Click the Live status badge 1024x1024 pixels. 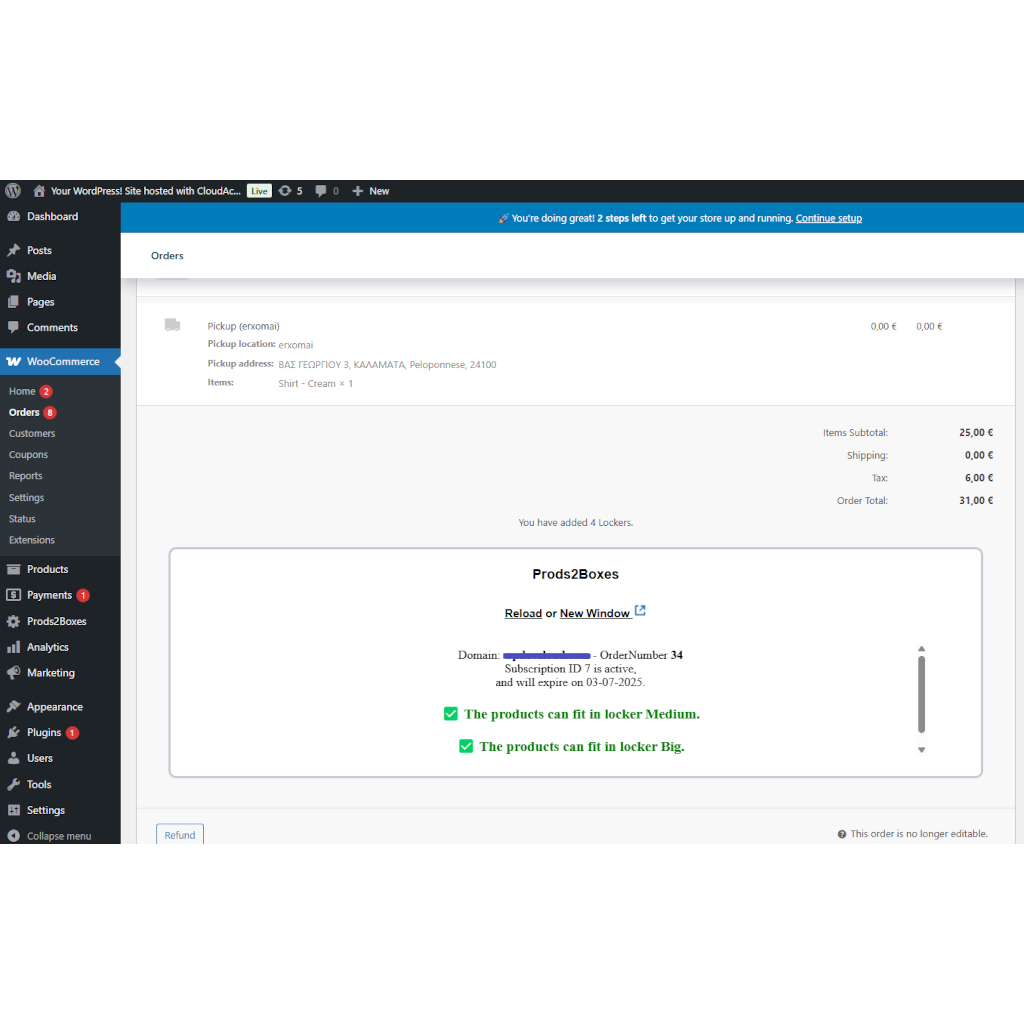[x=259, y=191]
